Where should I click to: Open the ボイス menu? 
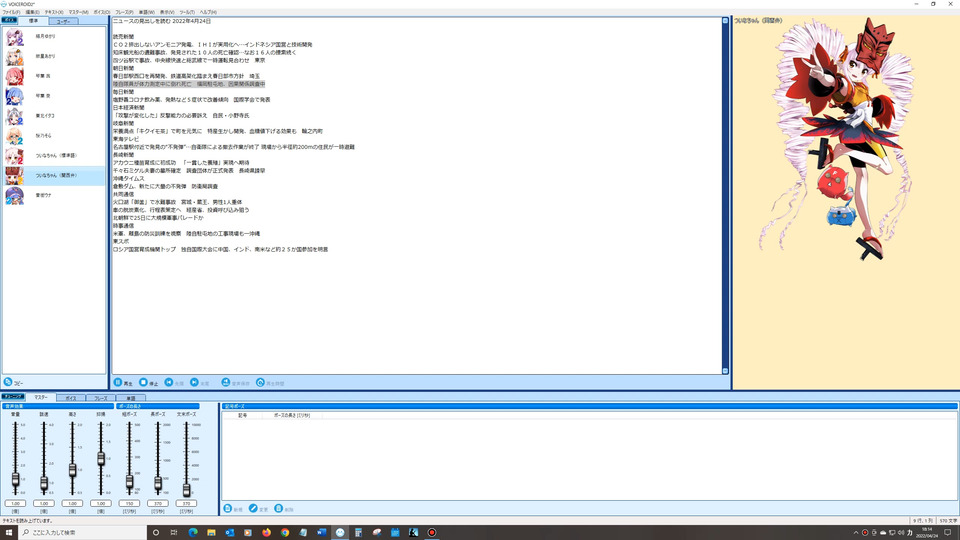point(102,12)
